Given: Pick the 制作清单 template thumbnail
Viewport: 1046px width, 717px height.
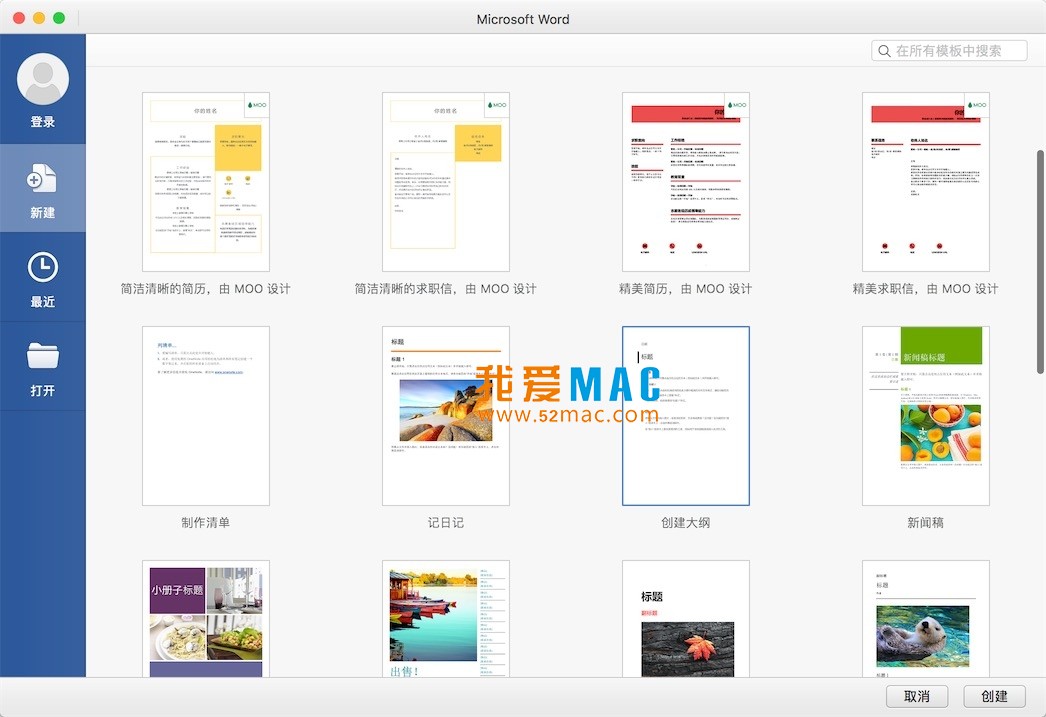Looking at the screenshot, I should (205, 416).
